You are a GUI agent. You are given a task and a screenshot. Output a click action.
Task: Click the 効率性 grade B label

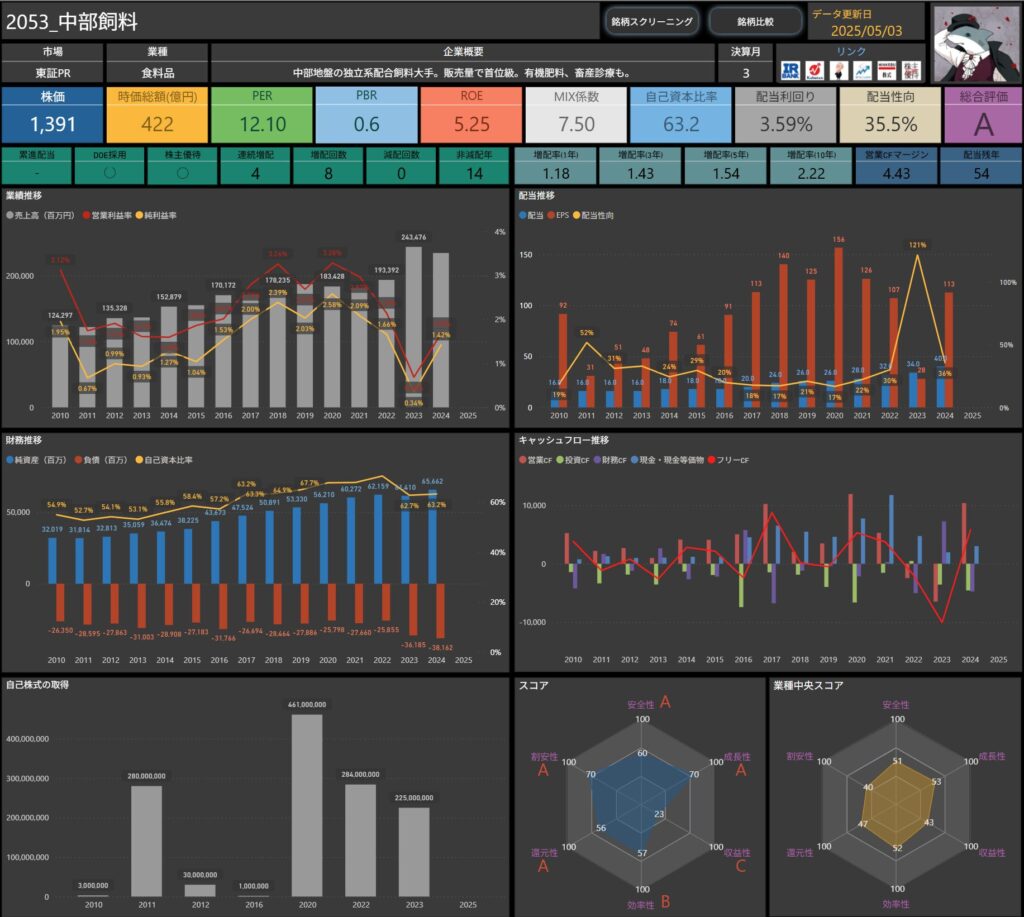pyautogui.click(x=665, y=902)
